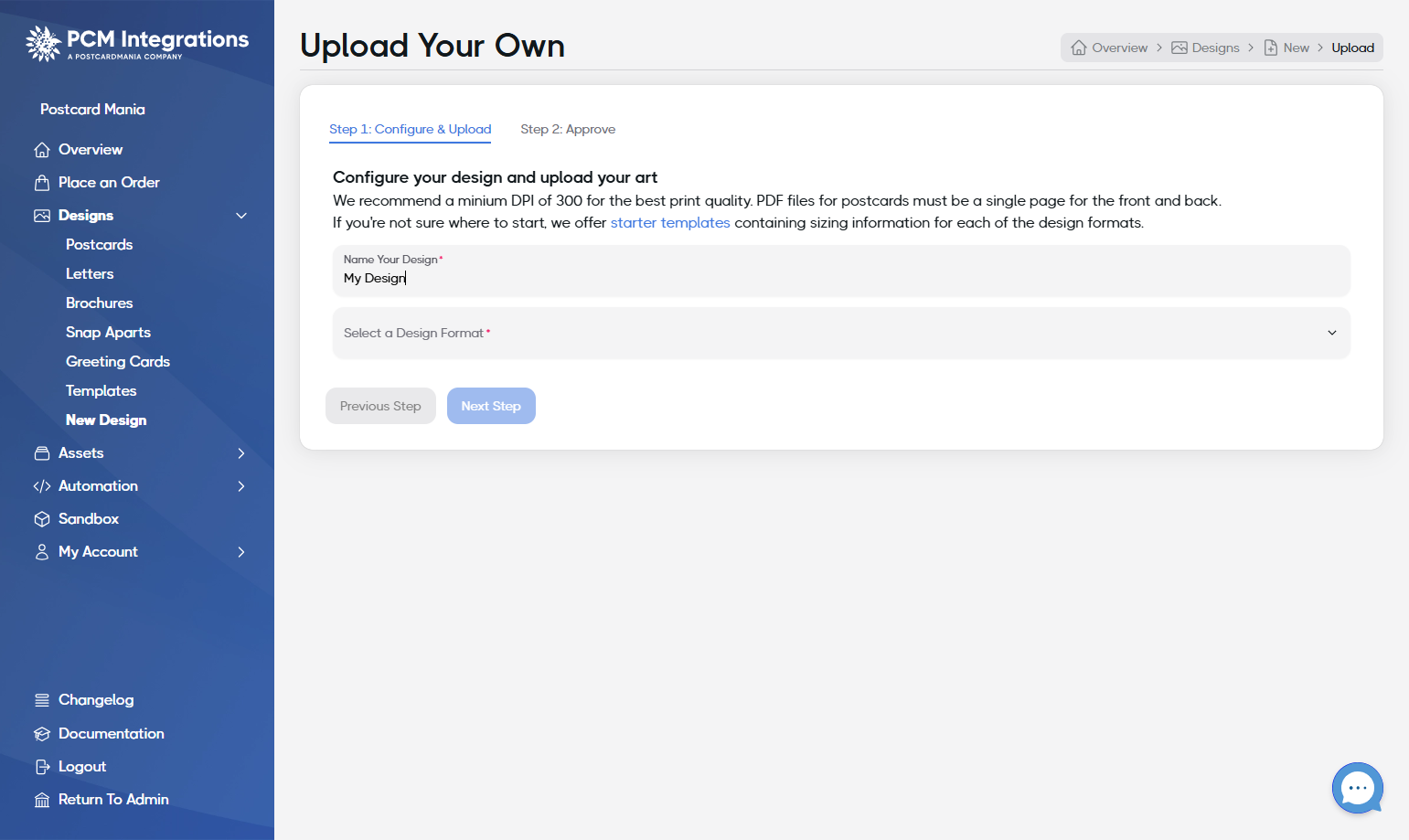Screen dimensions: 1409x840
Task: Open the Select a Design Format dropdown
Action: 841,333
